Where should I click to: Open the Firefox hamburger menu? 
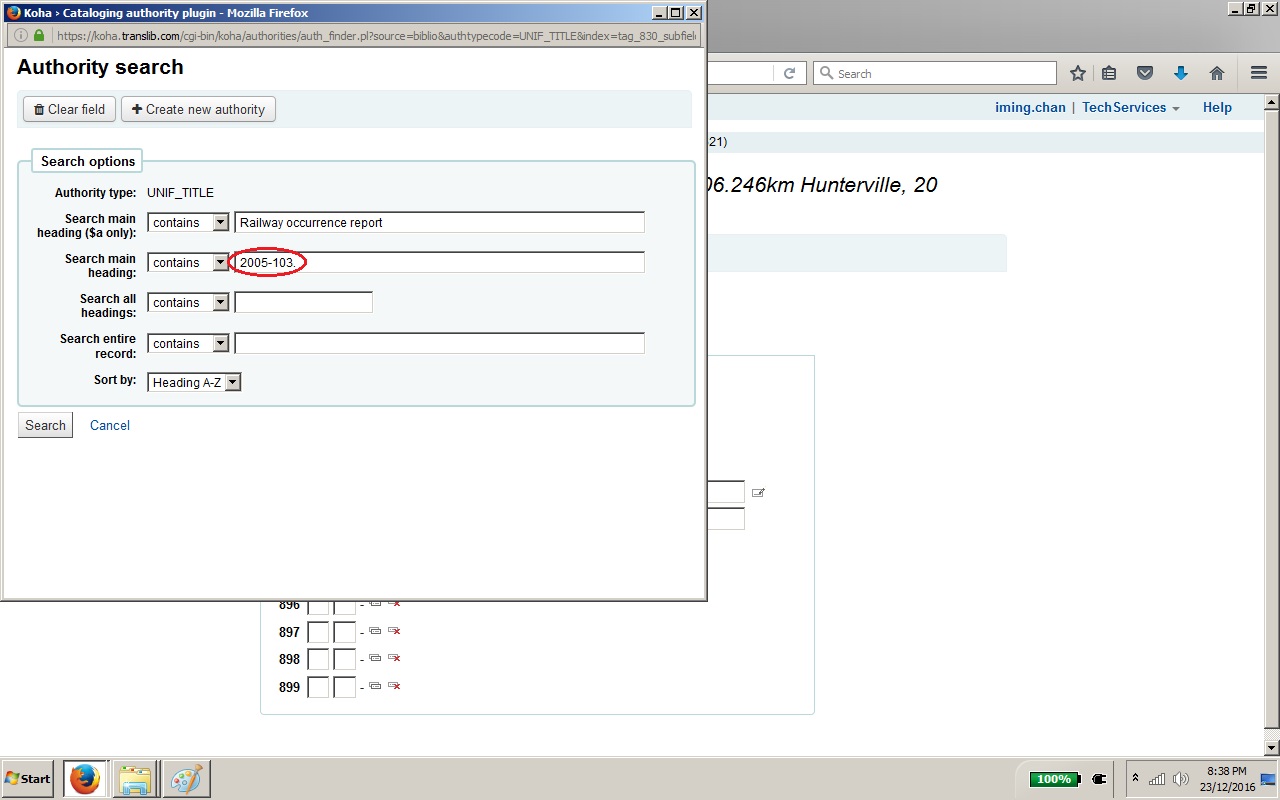click(1259, 73)
